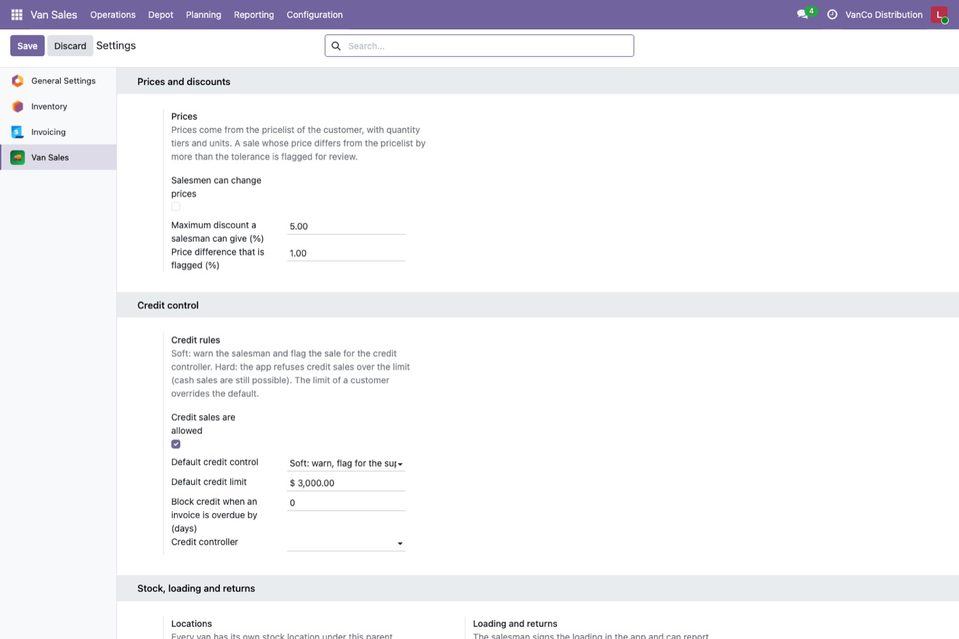Open the Operations menu
Image resolution: width=959 pixels, height=639 pixels.
[113, 15]
